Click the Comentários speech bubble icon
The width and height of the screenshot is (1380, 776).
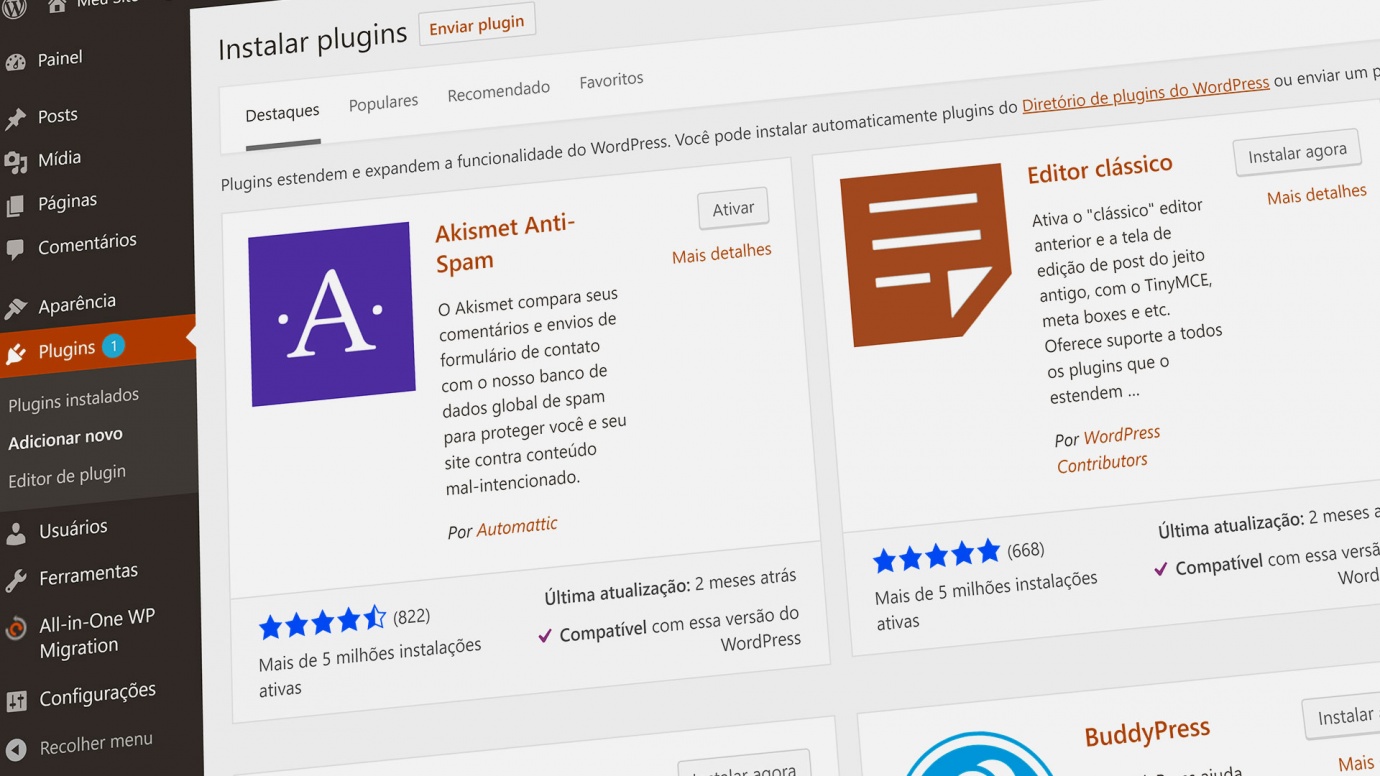coord(15,250)
